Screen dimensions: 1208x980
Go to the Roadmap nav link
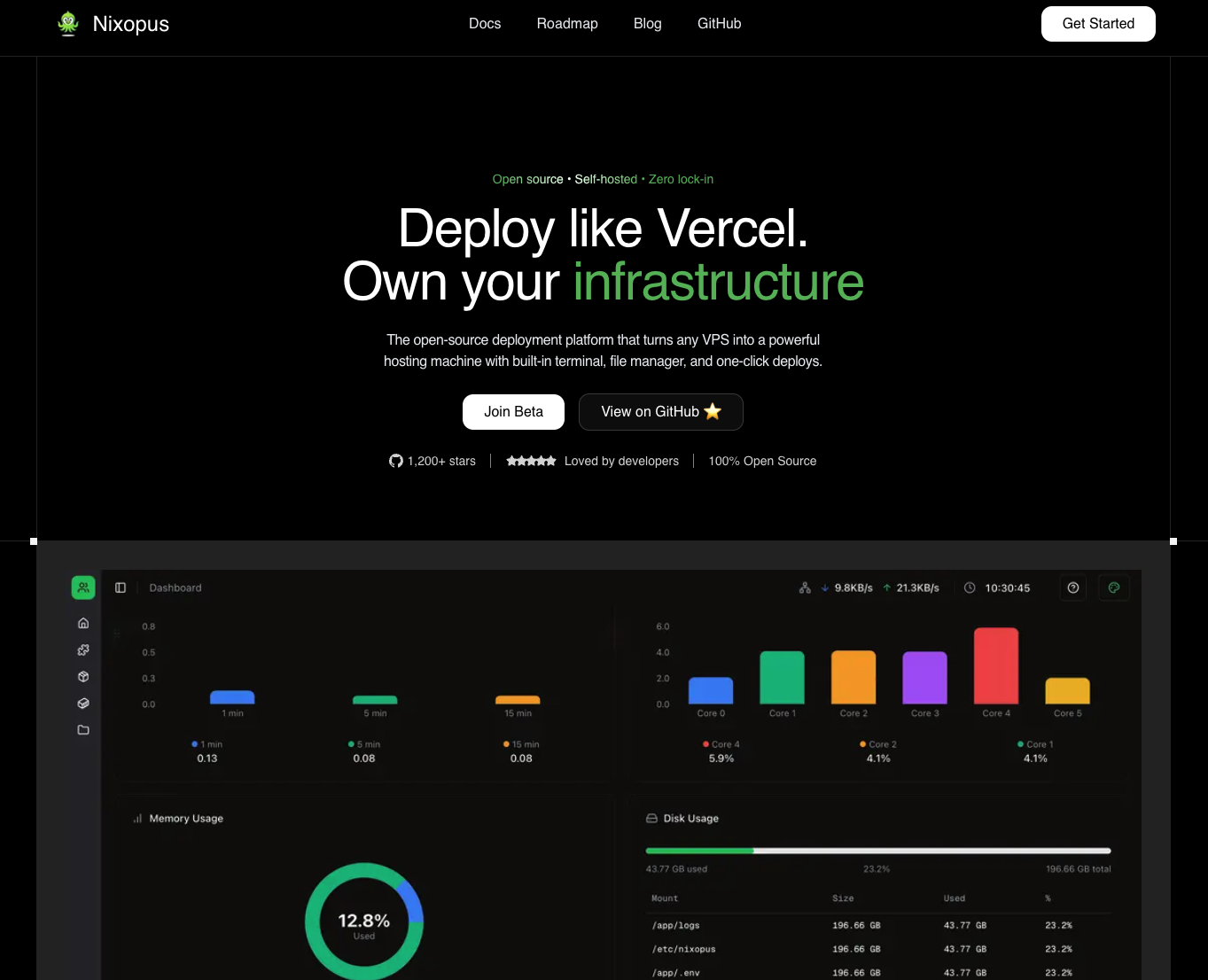[x=567, y=24]
